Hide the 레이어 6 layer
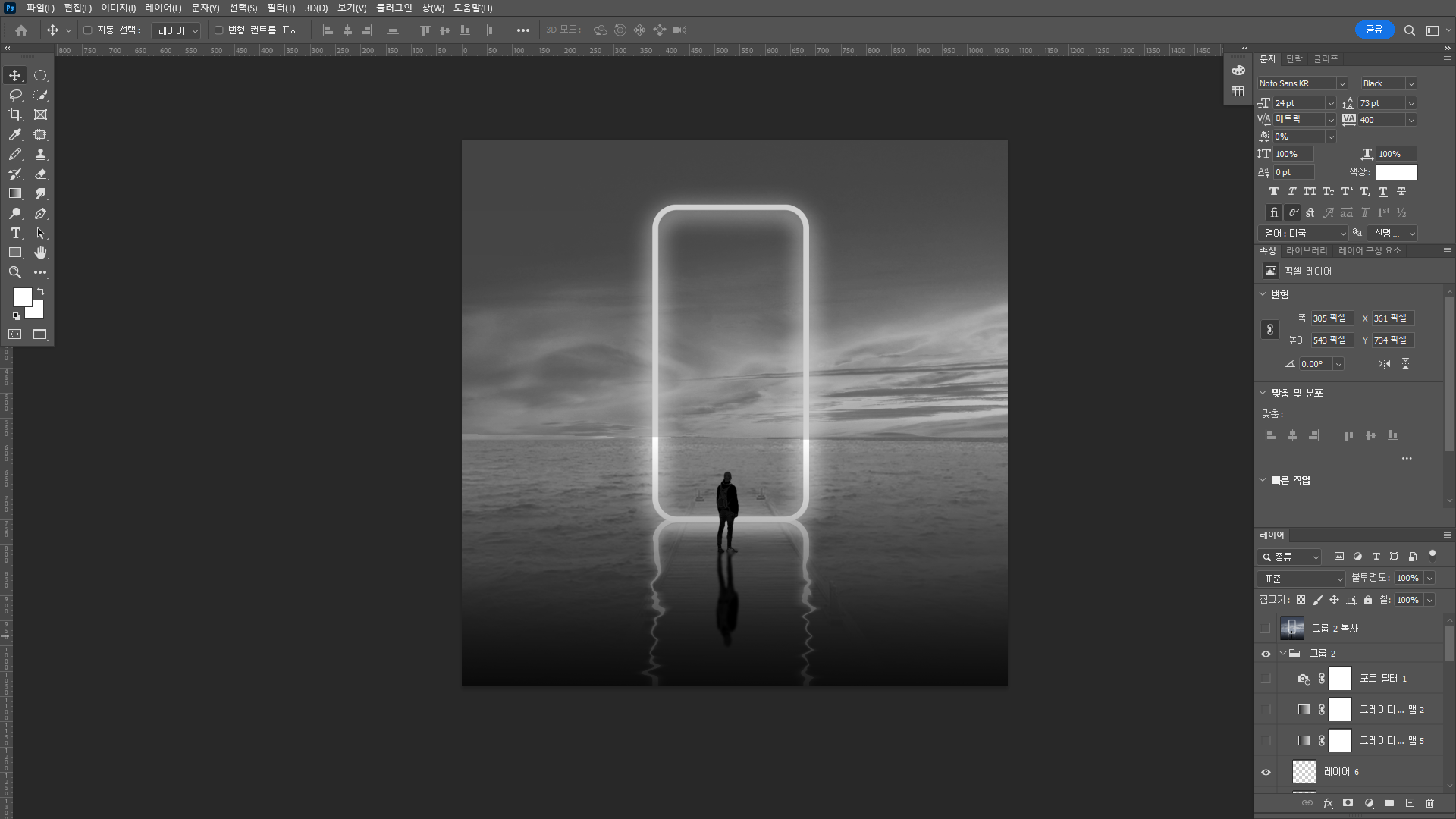This screenshot has width=1456, height=819. (1266, 772)
